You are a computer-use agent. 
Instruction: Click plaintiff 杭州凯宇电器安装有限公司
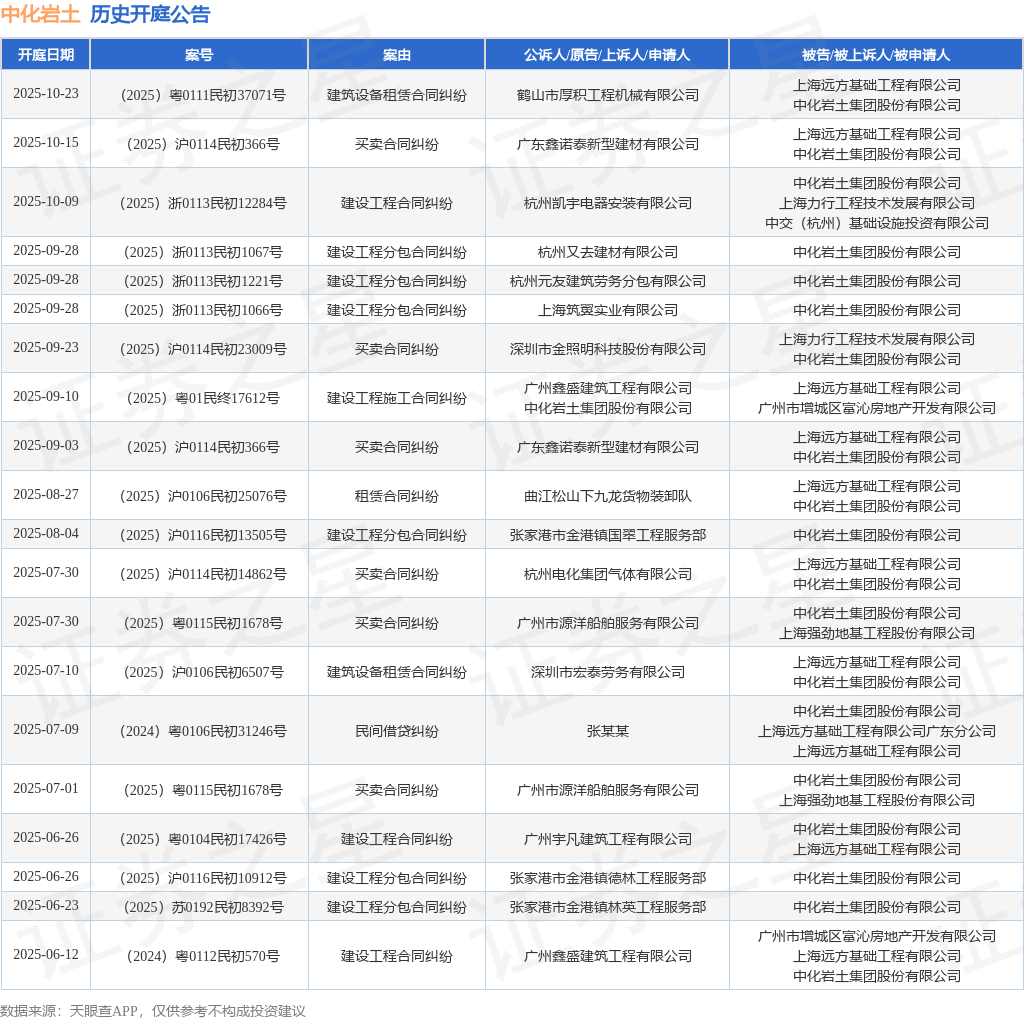click(x=607, y=203)
